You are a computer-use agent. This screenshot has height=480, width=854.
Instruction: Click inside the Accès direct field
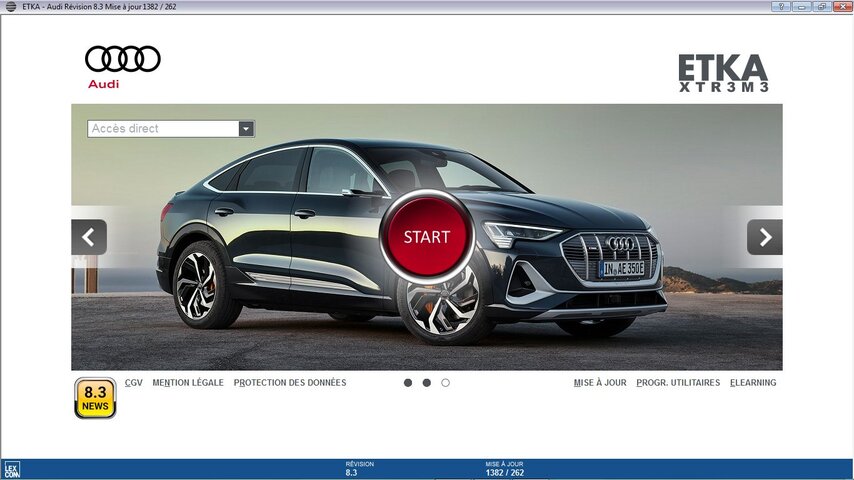coord(163,129)
